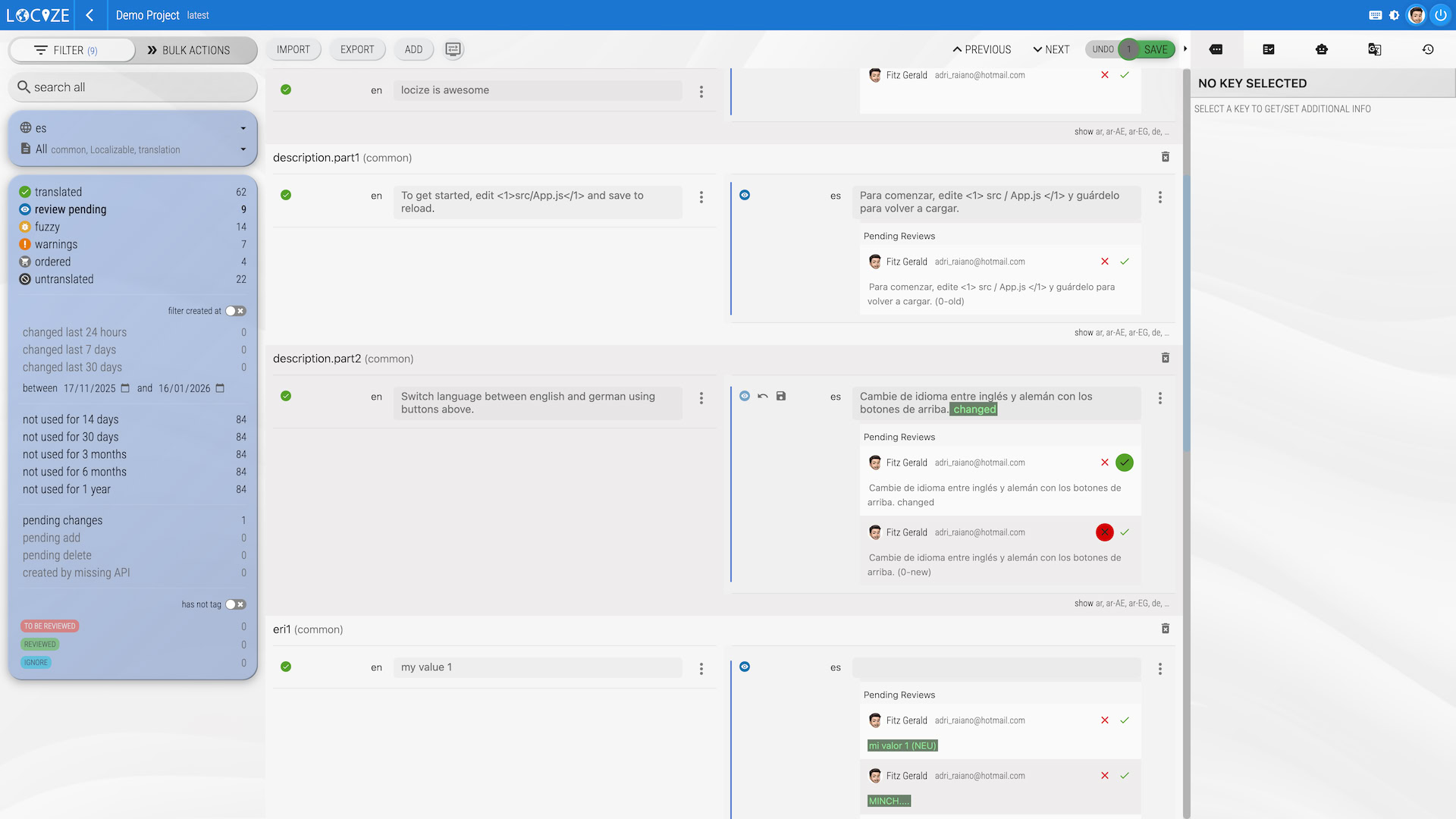The height and width of the screenshot is (819, 1456).
Task: Click the TO BE REVIEWED red tag
Action: point(49,626)
